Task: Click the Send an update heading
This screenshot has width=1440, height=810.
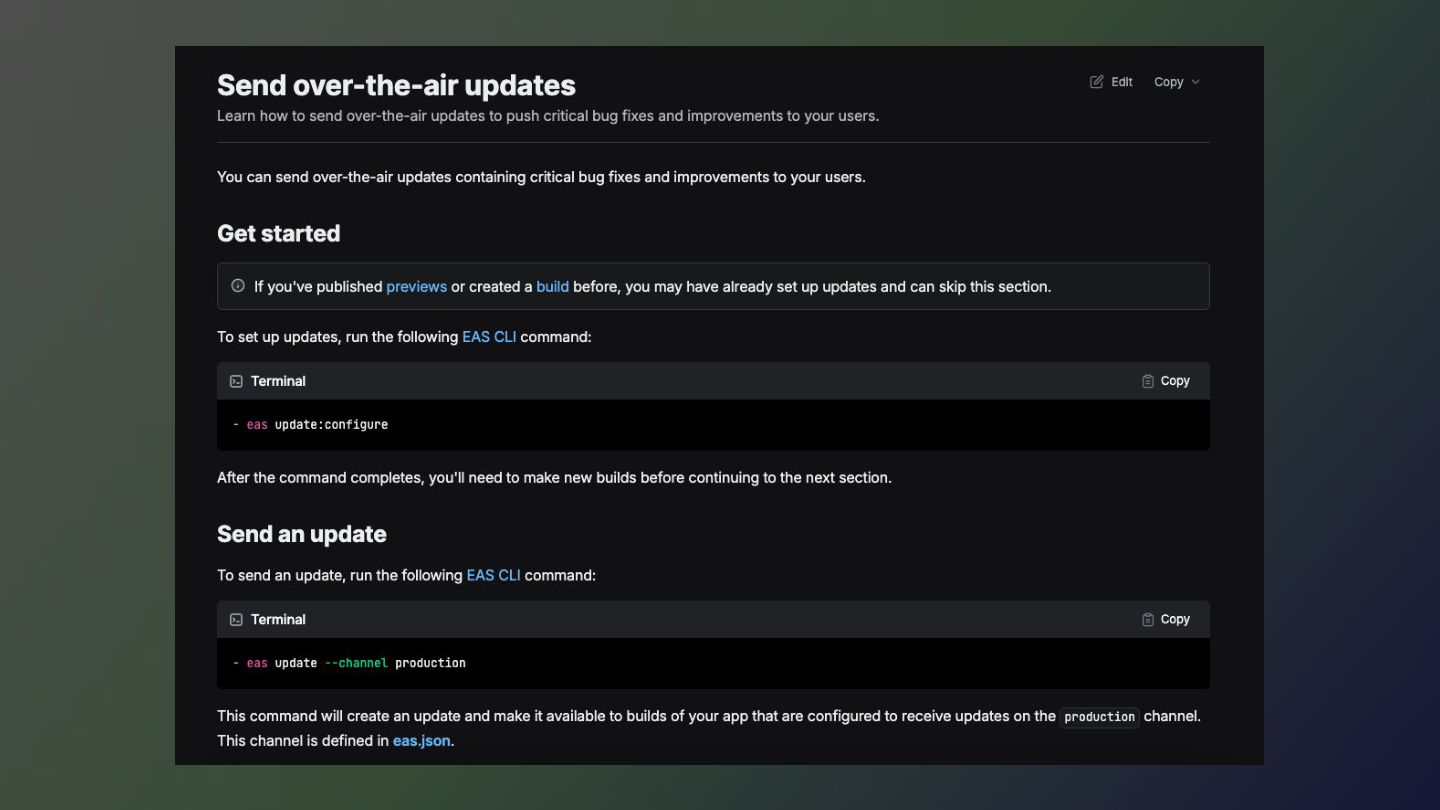Action: 301,534
